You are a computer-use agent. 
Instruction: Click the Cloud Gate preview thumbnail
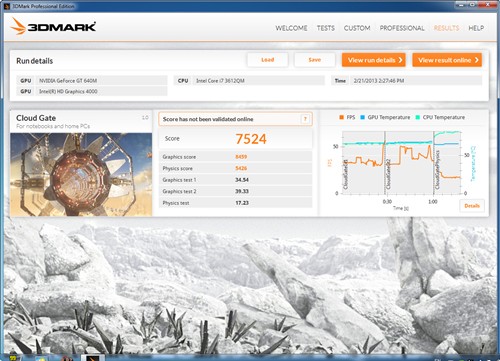coord(81,174)
